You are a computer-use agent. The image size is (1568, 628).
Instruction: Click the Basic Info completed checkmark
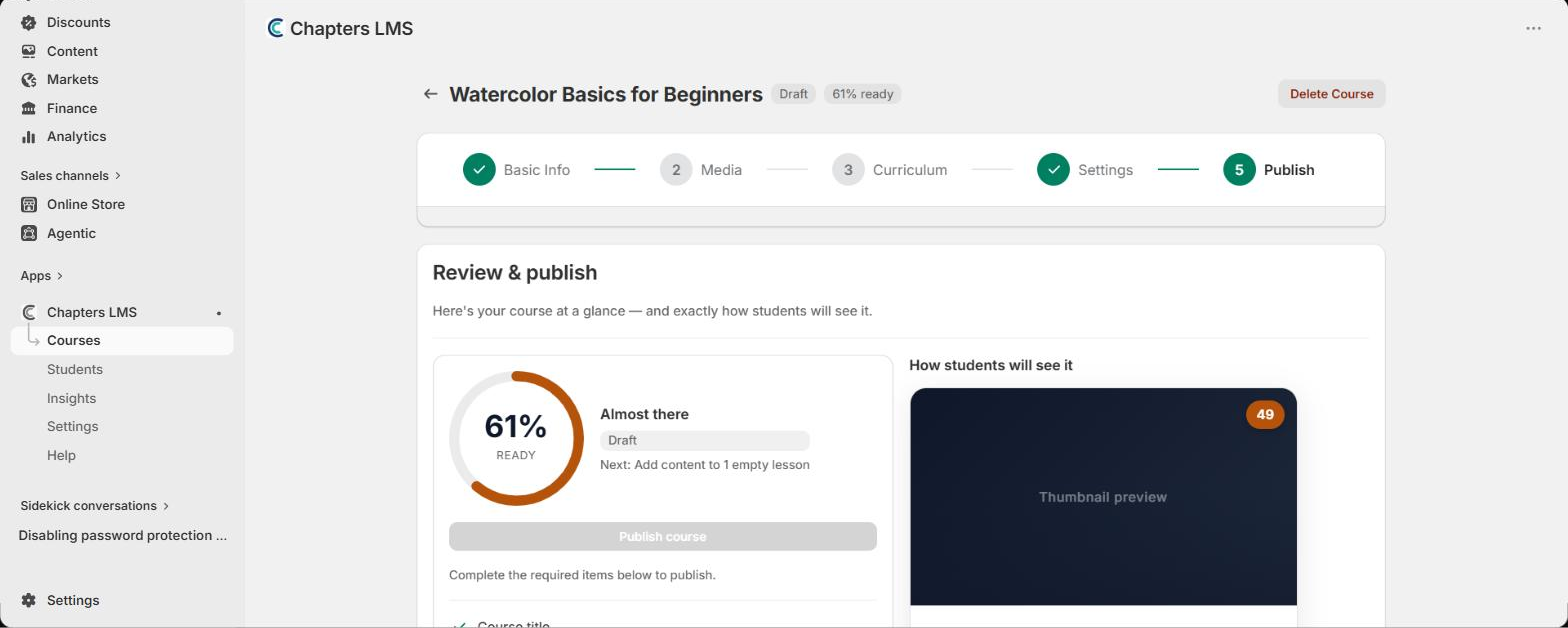click(479, 170)
